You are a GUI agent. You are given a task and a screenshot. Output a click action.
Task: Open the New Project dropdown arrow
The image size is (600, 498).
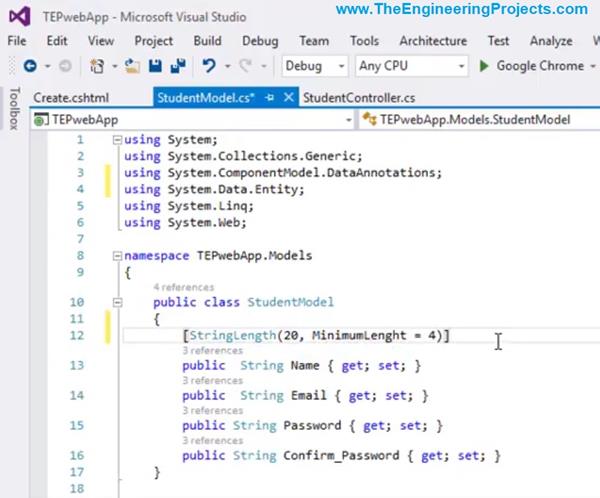coord(114,67)
